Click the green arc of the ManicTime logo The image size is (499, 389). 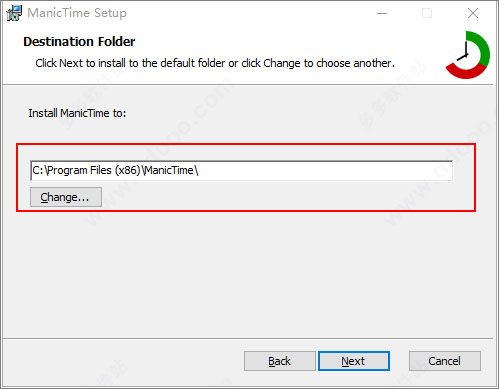tap(483, 48)
